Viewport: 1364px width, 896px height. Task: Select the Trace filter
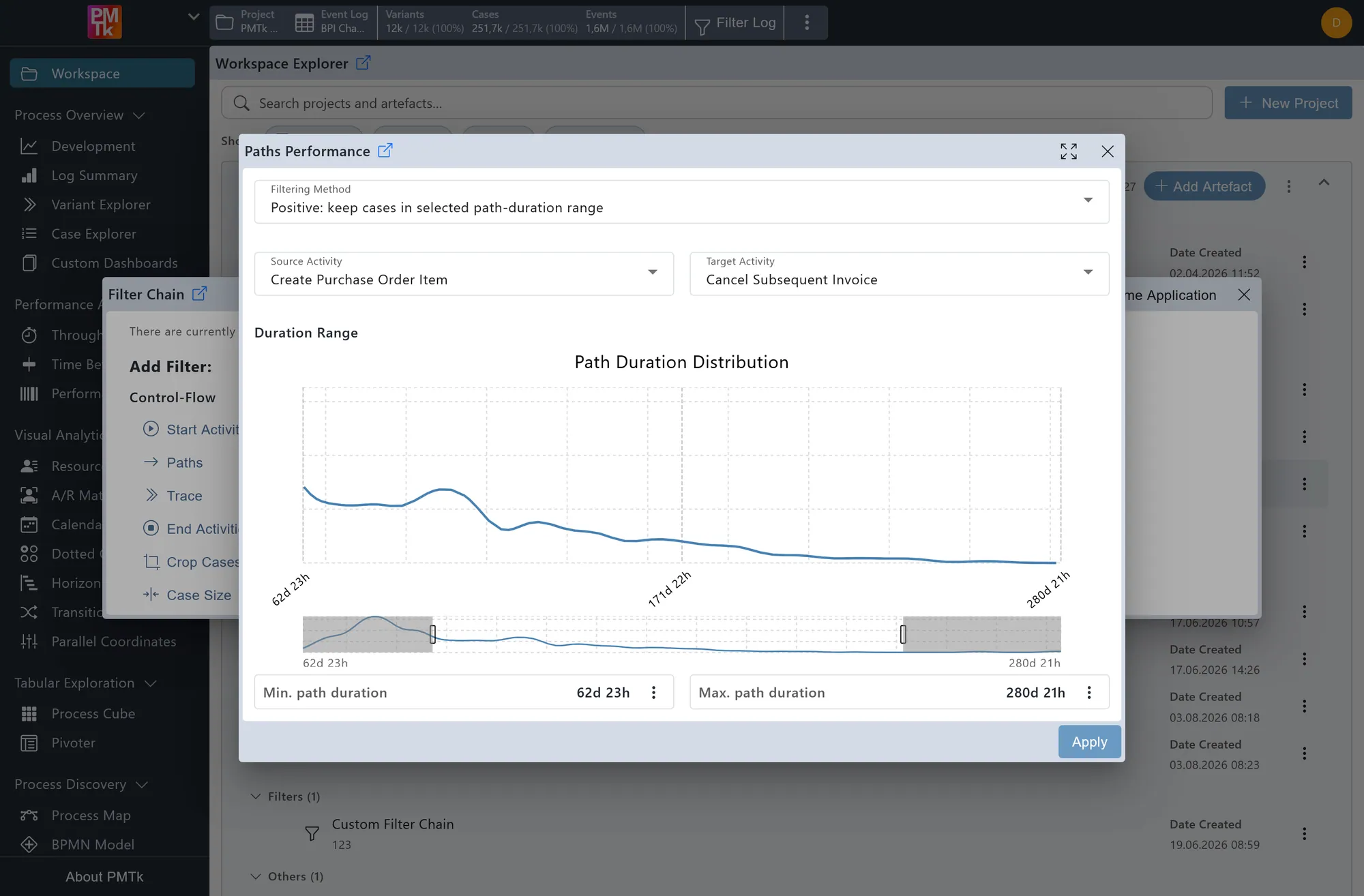coord(173,496)
